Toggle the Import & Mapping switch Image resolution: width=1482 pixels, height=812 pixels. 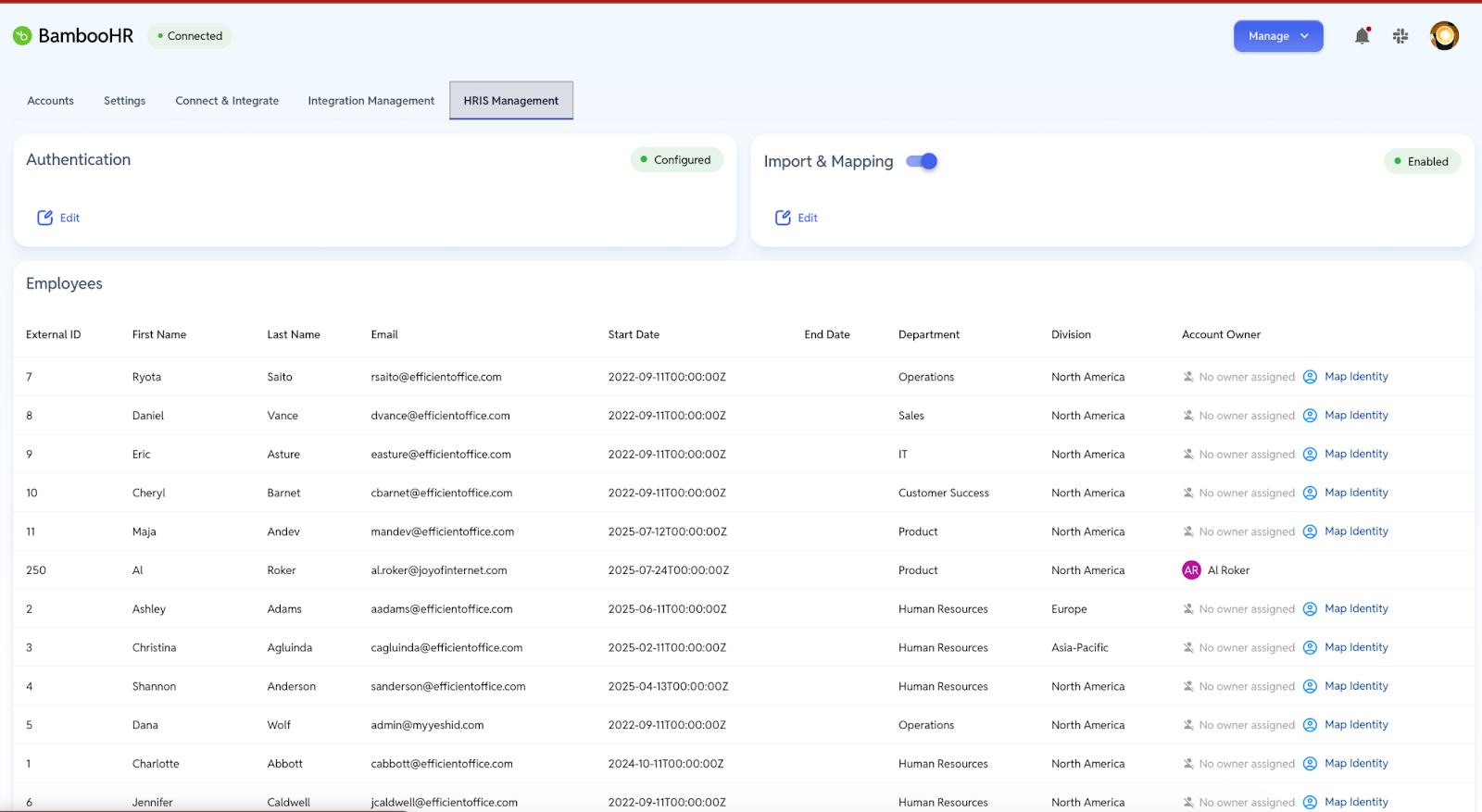922,161
